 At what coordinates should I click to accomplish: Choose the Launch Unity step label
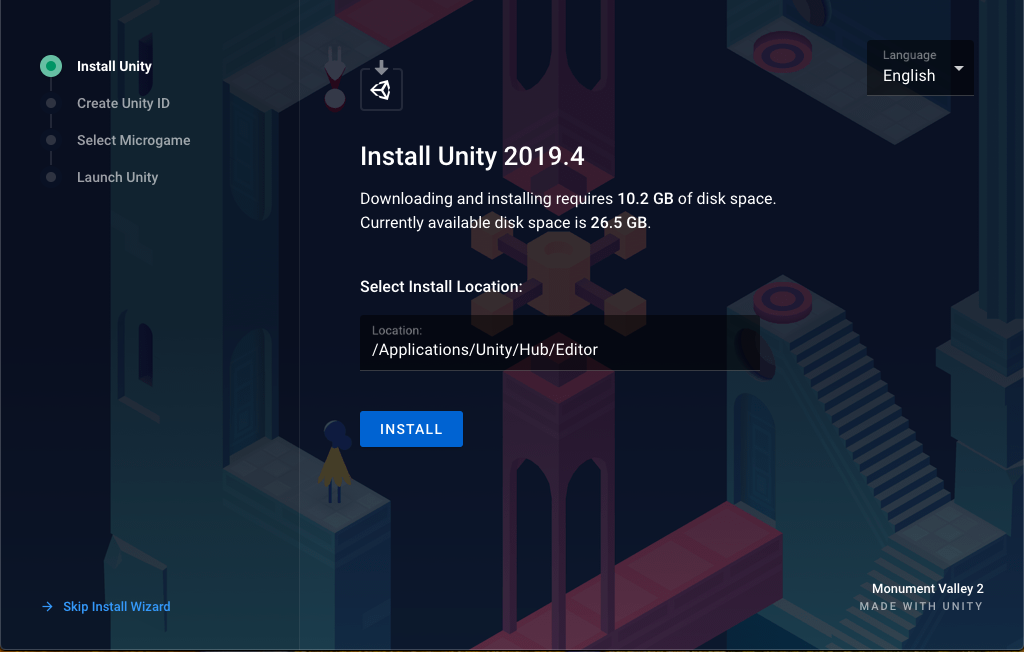pyautogui.click(x=117, y=177)
